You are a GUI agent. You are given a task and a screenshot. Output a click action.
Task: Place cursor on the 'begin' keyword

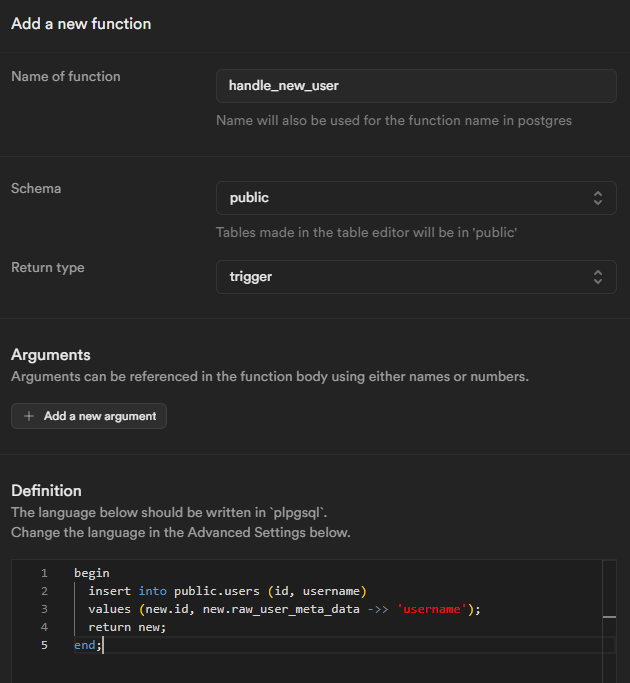[92, 573]
